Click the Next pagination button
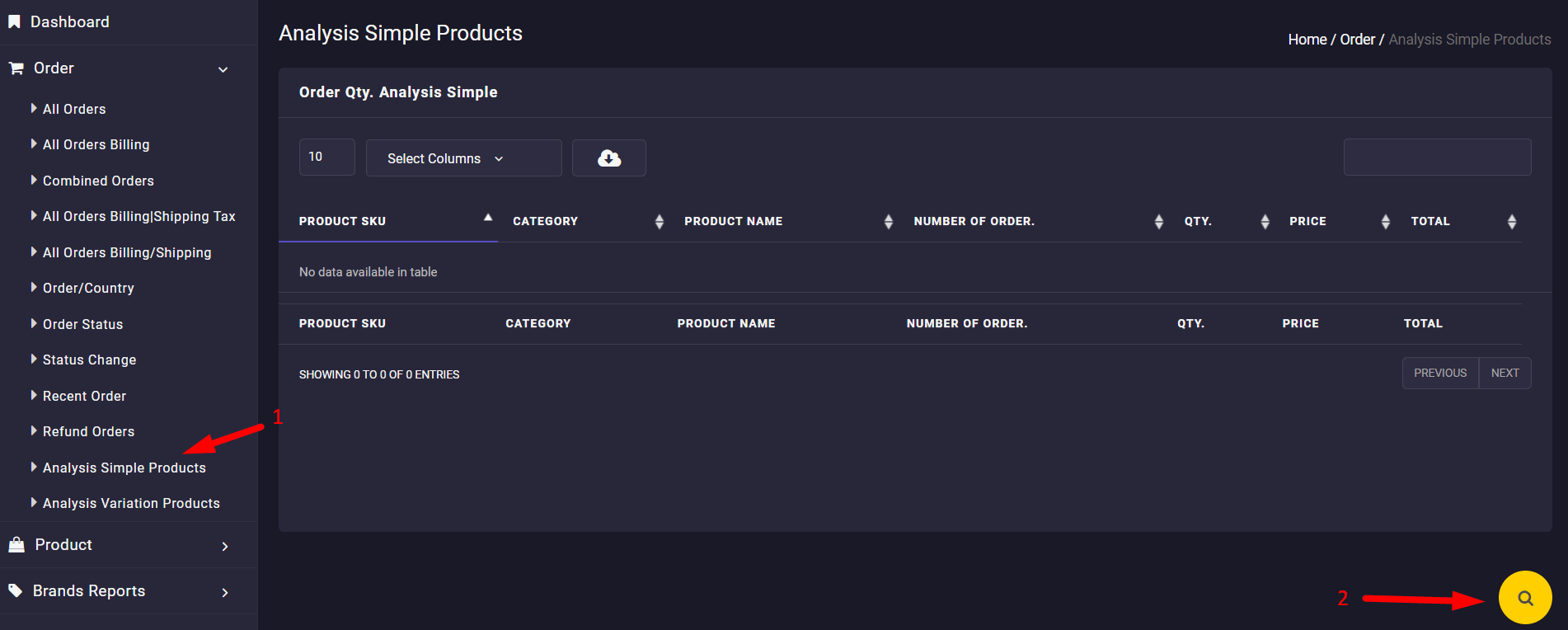 [x=1505, y=373]
